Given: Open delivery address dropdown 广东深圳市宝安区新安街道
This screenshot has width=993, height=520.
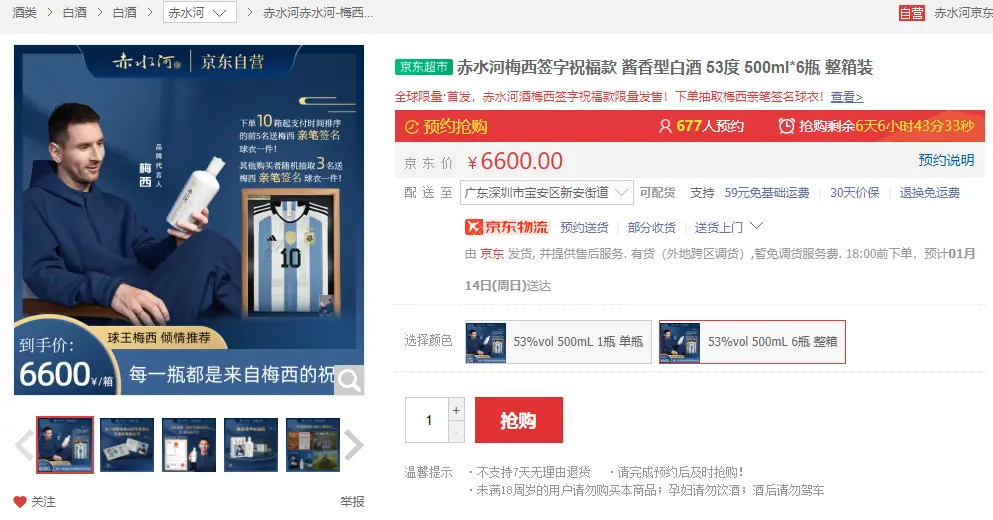Looking at the screenshot, I should point(547,193).
